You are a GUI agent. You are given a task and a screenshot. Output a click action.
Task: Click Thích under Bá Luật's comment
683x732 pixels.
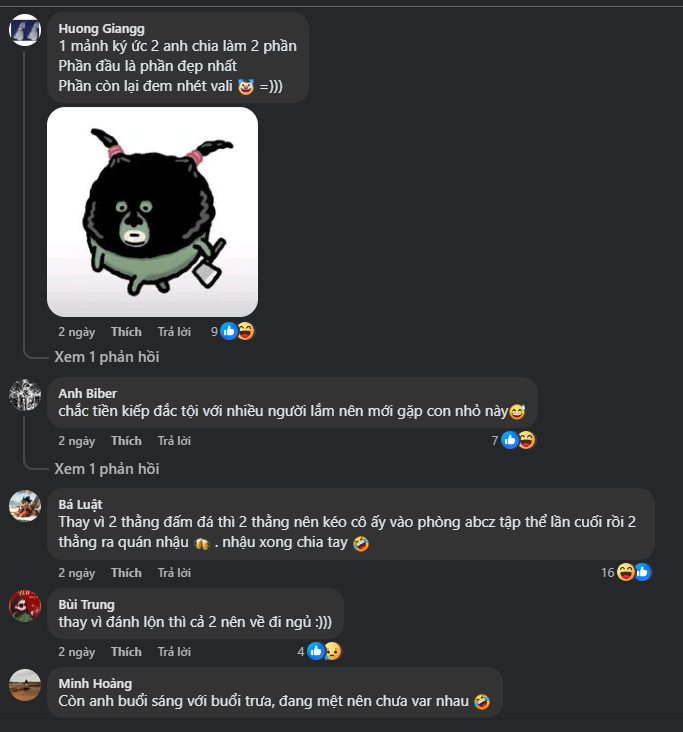point(126,573)
